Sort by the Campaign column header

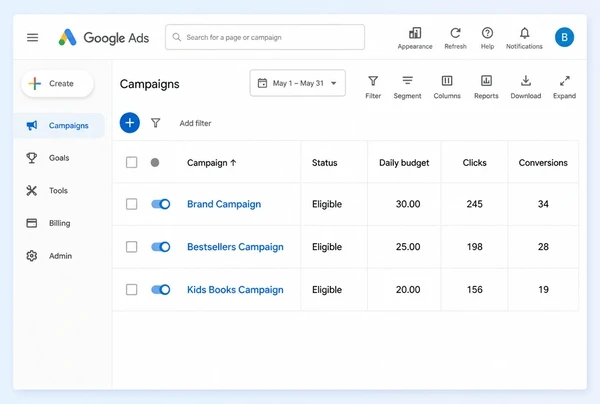(x=212, y=163)
